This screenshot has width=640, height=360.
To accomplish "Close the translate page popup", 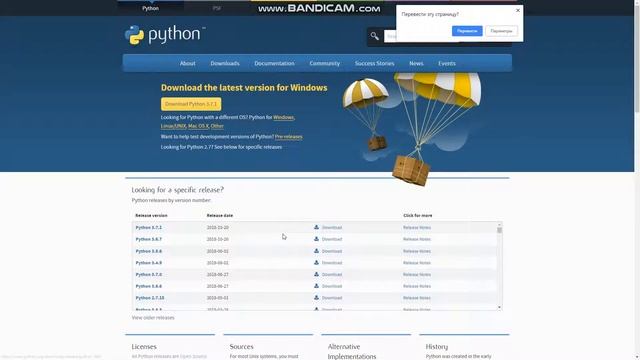I will pyautogui.click(x=518, y=10).
